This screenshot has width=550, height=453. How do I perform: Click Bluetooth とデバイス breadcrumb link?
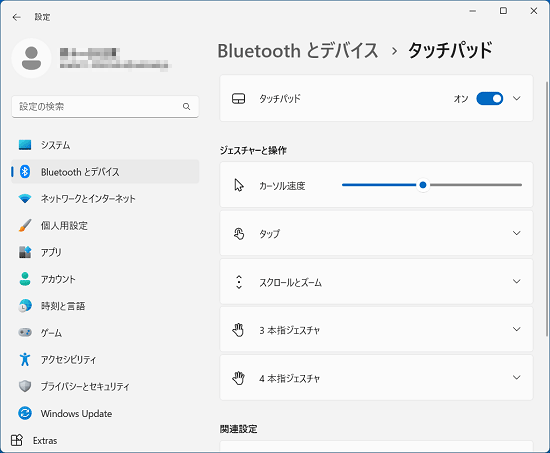tap(298, 51)
